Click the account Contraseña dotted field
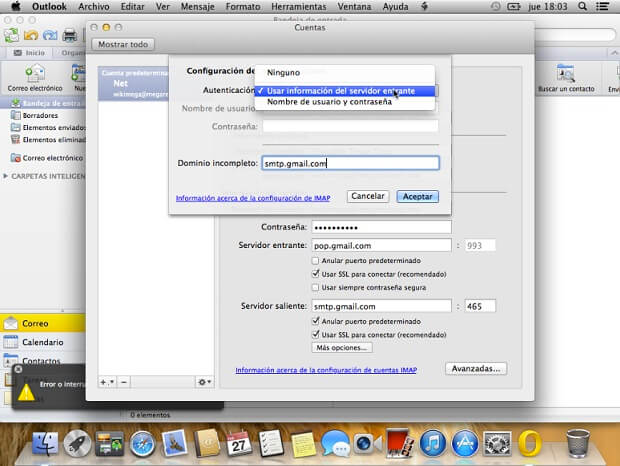 (x=382, y=227)
